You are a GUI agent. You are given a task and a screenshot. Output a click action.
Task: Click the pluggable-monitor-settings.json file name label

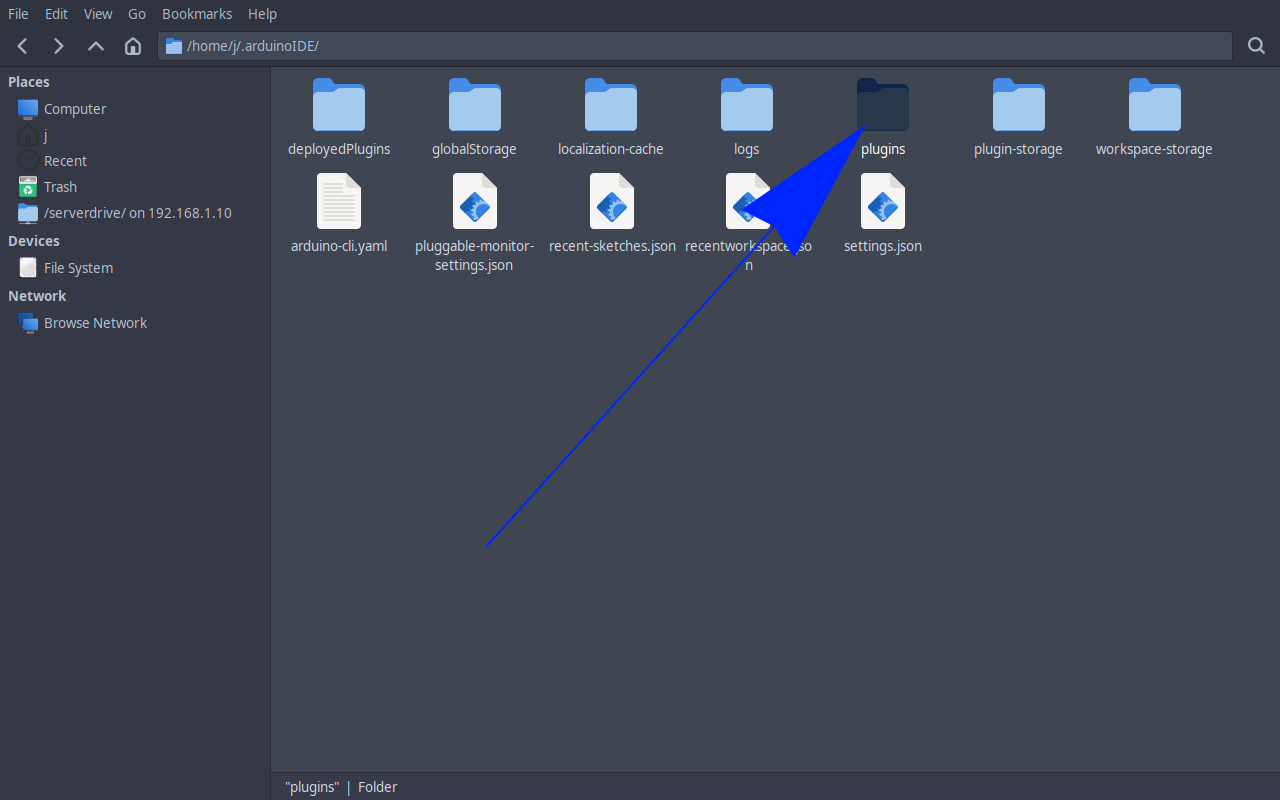(x=475, y=255)
